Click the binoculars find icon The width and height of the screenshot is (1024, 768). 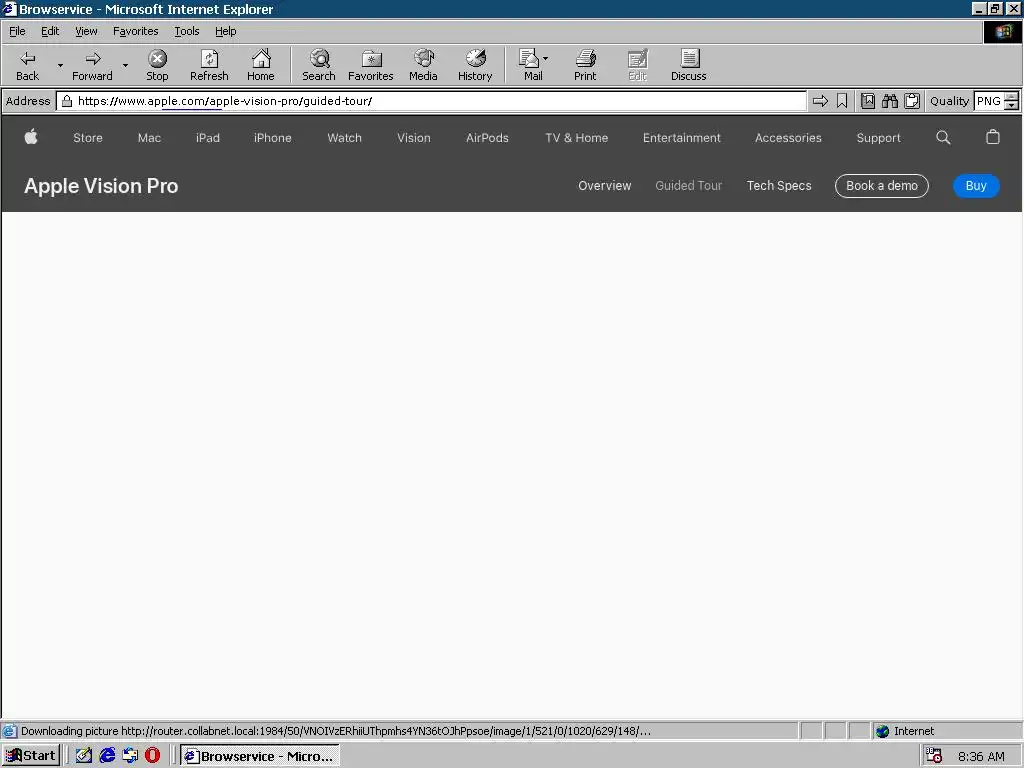(889, 101)
